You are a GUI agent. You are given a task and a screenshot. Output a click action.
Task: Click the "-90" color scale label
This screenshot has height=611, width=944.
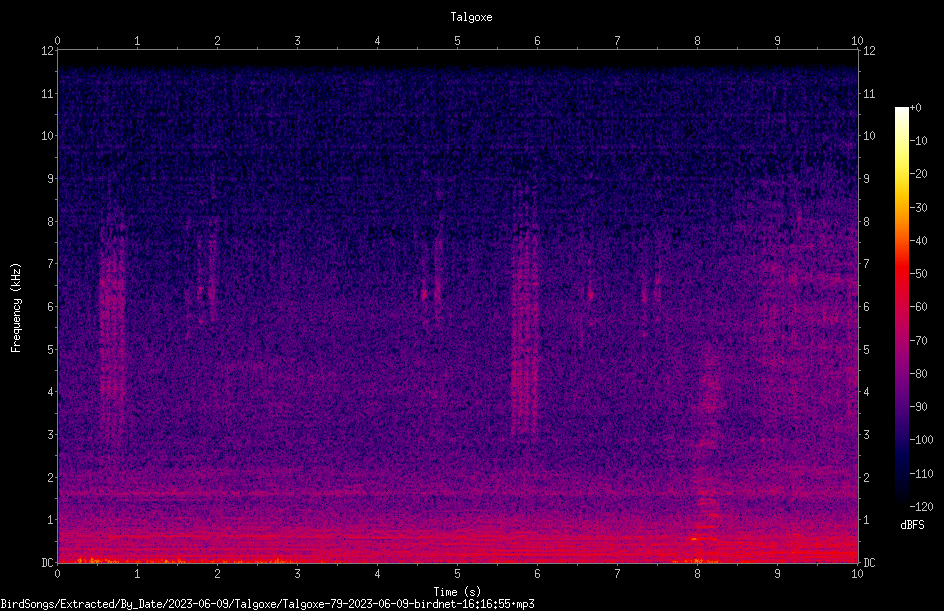coord(918,407)
